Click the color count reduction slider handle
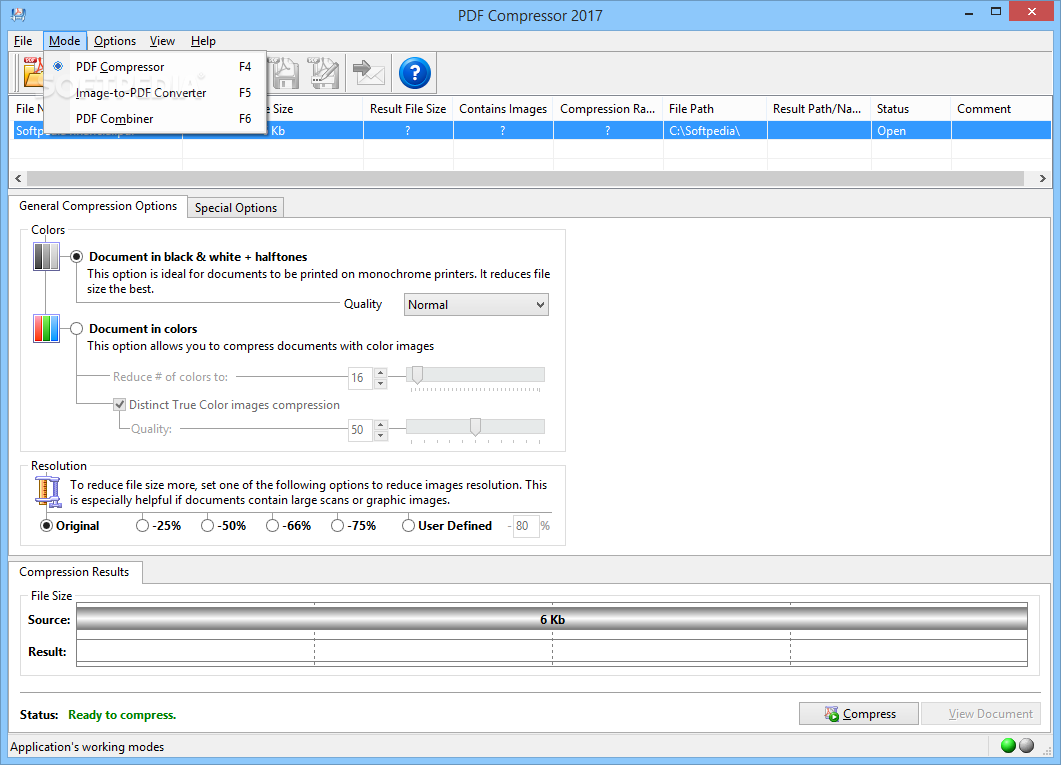The width and height of the screenshot is (1061, 765). (417, 375)
